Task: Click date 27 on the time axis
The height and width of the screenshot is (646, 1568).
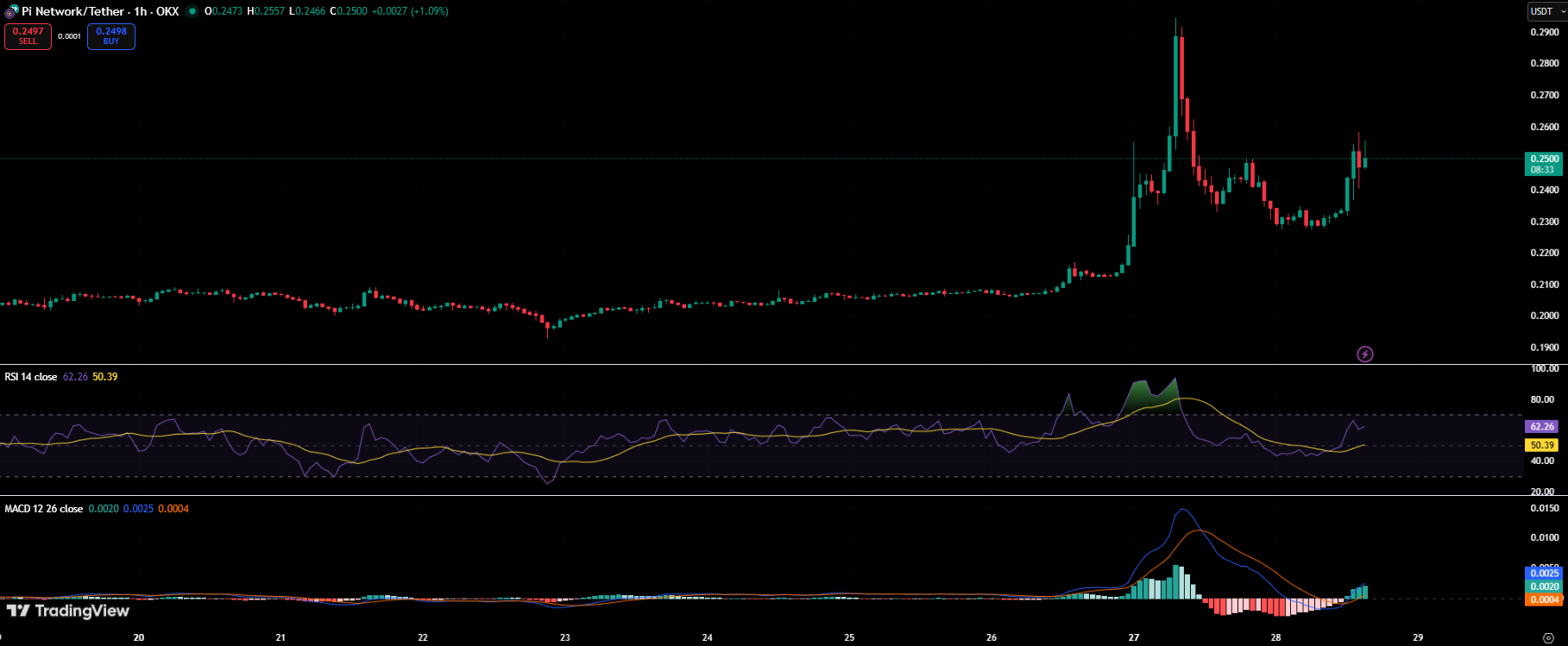Action: 1134,638
